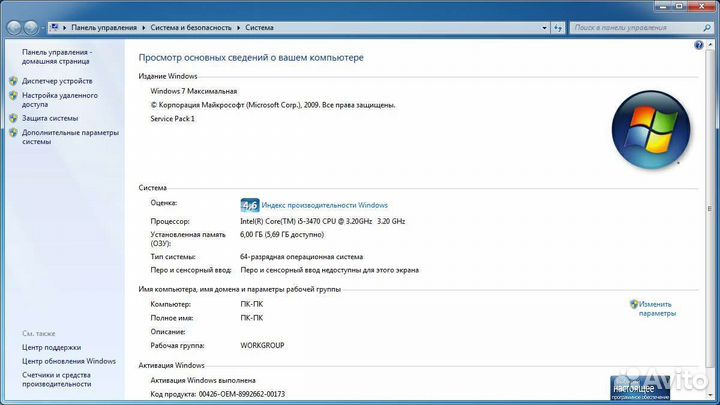Click the Тип системы: label
720x405 pixels.
click(173, 257)
